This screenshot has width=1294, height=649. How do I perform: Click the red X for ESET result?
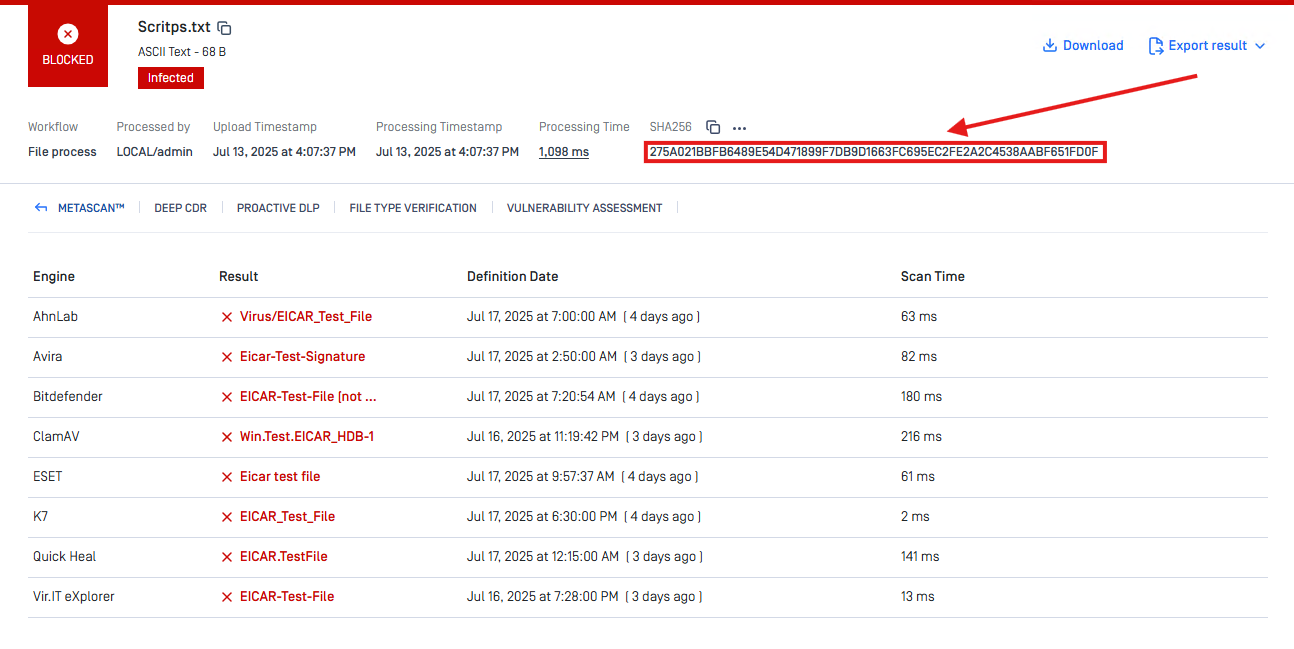(227, 477)
